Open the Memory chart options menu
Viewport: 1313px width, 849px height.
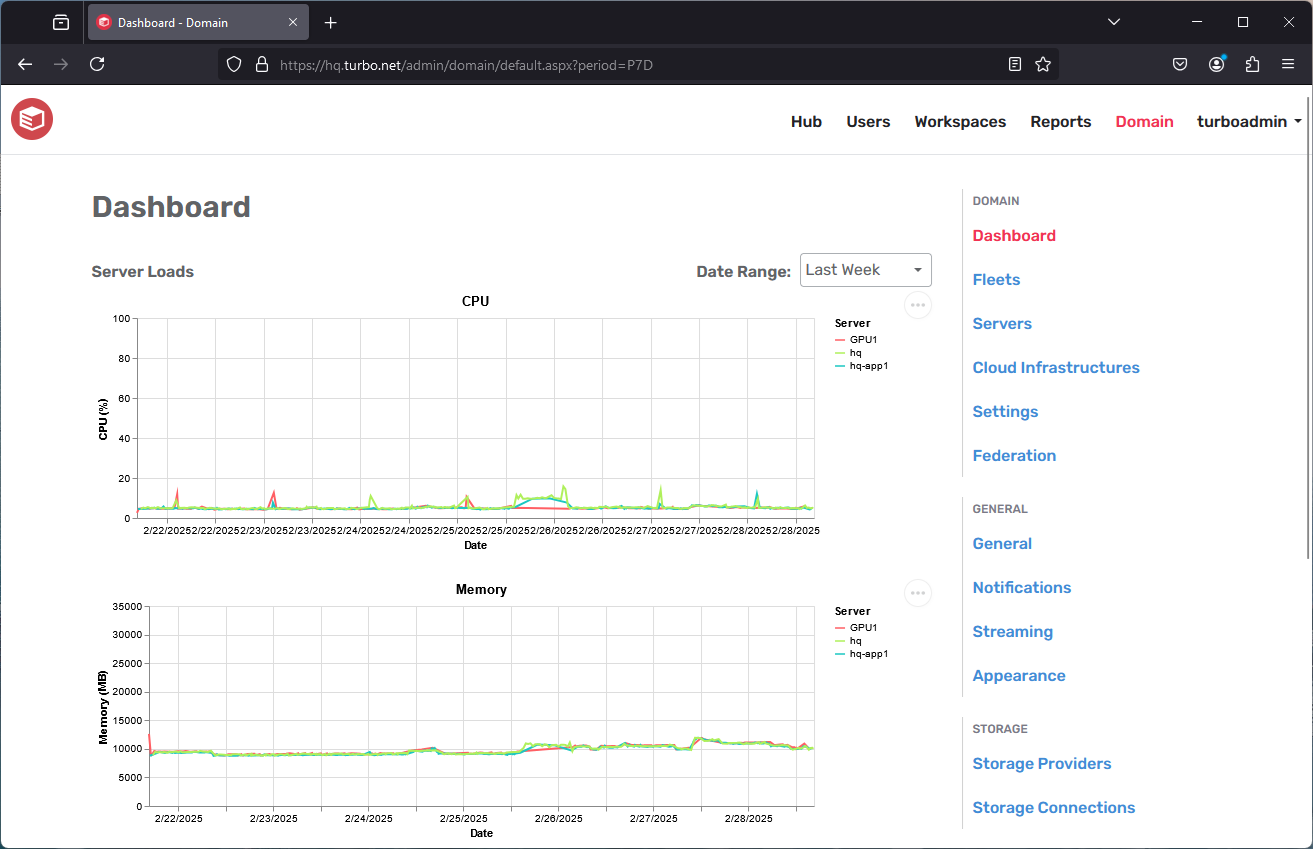[917, 593]
